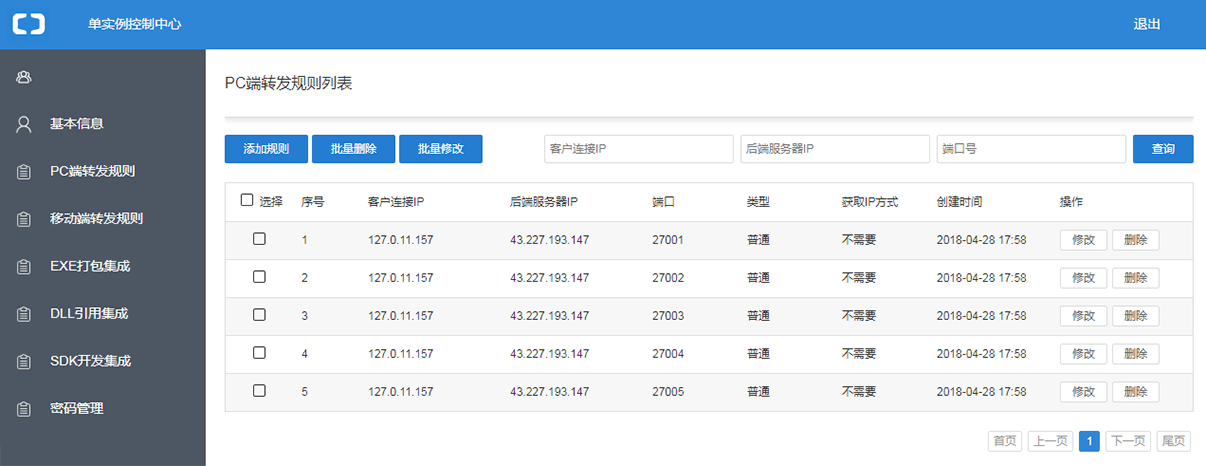The height and width of the screenshot is (466, 1206).
Task: Click 删除 for the port 27004 rule
Action: pos(1135,354)
